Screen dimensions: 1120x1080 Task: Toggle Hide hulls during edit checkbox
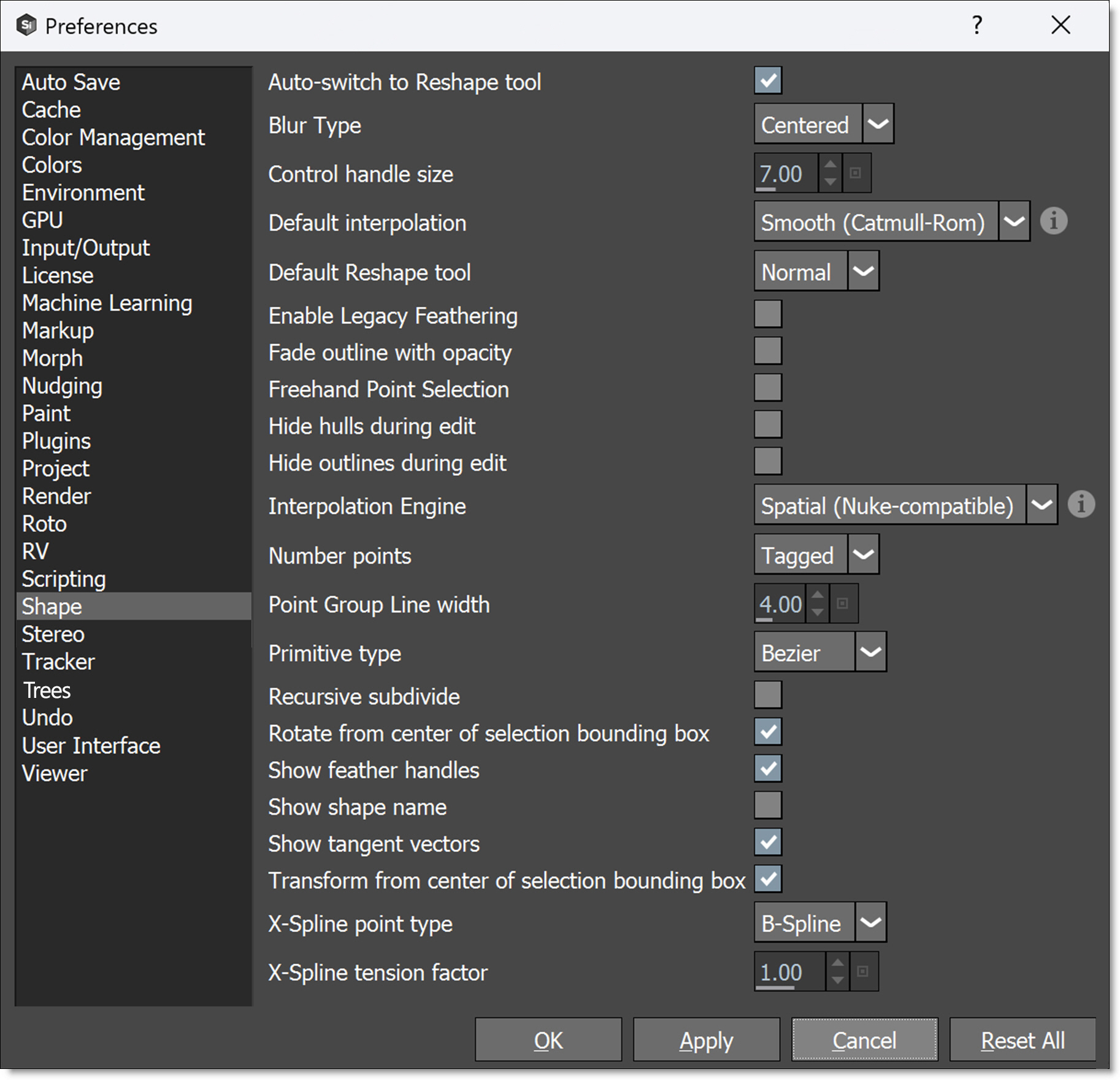click(x=767, y=425)
